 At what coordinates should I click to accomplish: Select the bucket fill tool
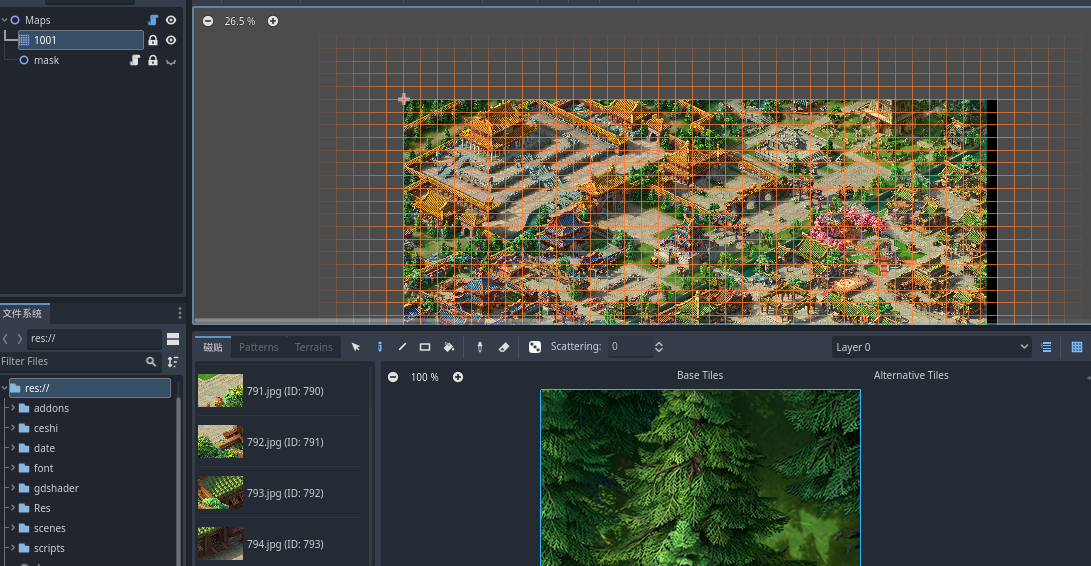(x=449, y=347)
